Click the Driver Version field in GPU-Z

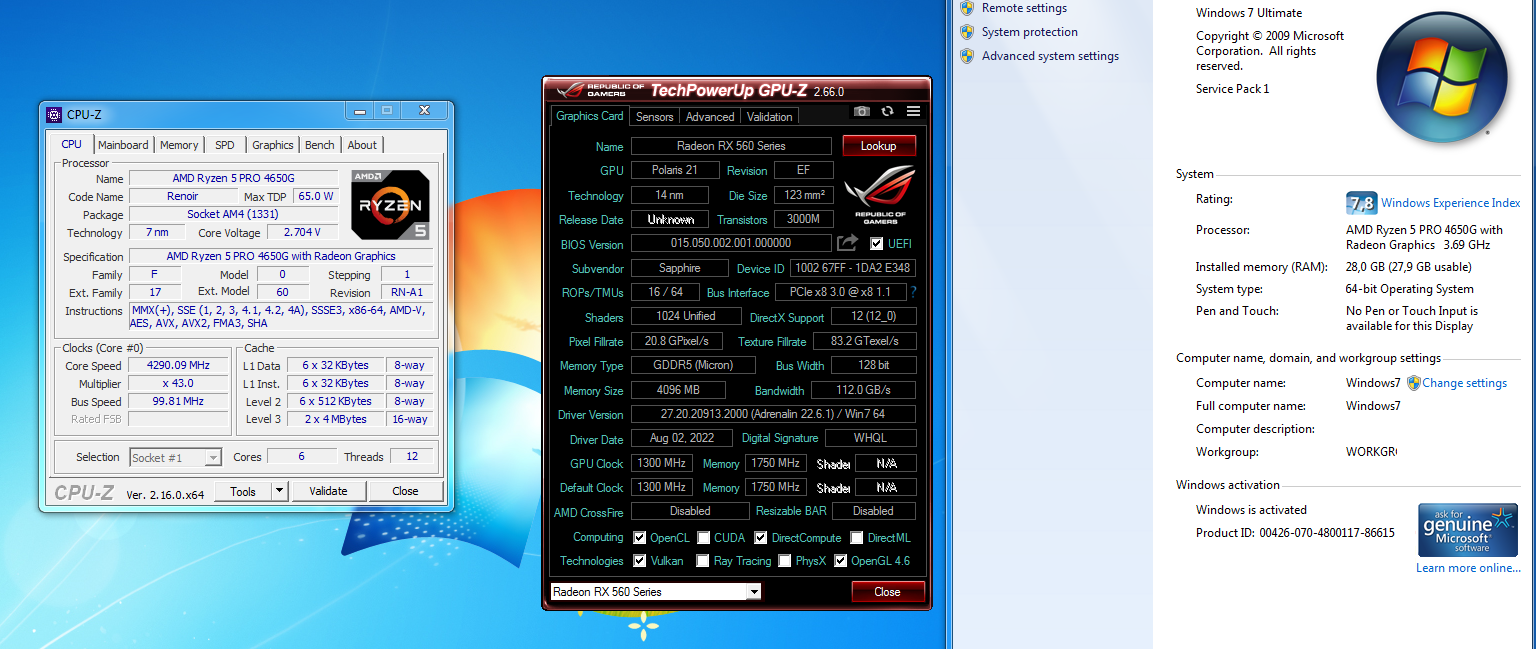click(772, 415)
